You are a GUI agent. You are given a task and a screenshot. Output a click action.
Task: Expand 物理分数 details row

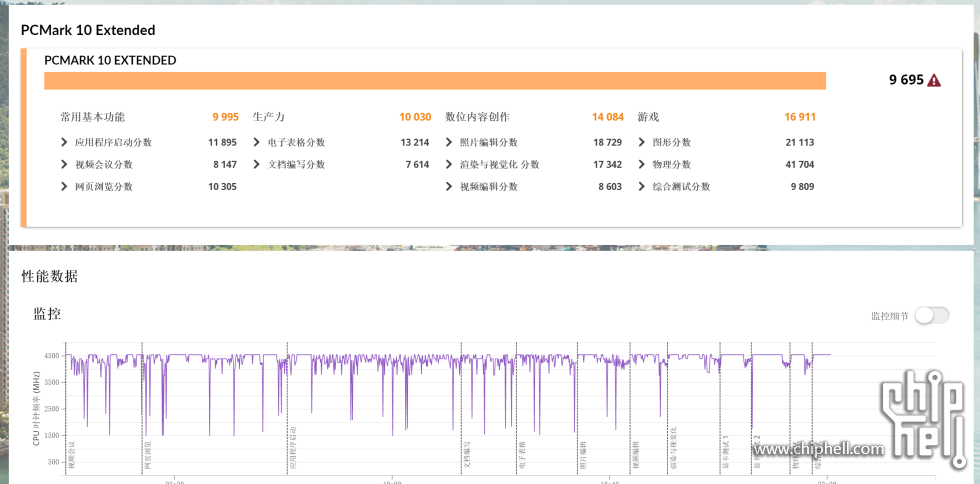point(642,165)
